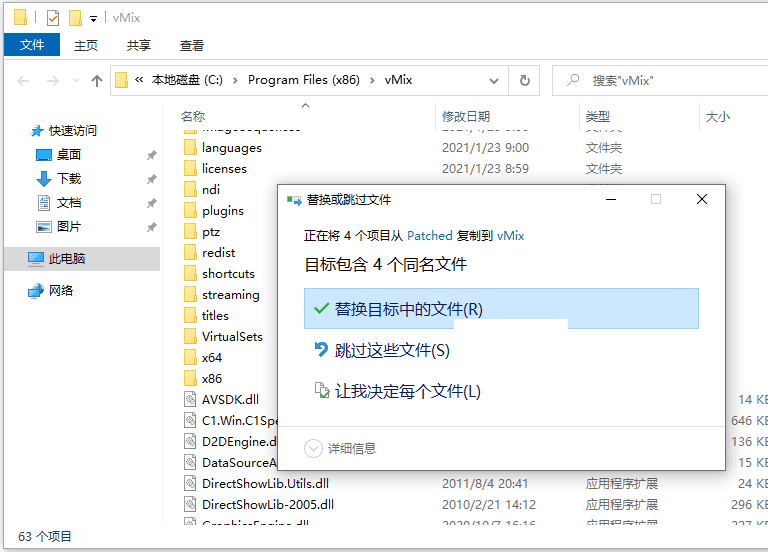Click the pin icon beside 图片
This screenshot has height=552, width=768.
(152, 227)
